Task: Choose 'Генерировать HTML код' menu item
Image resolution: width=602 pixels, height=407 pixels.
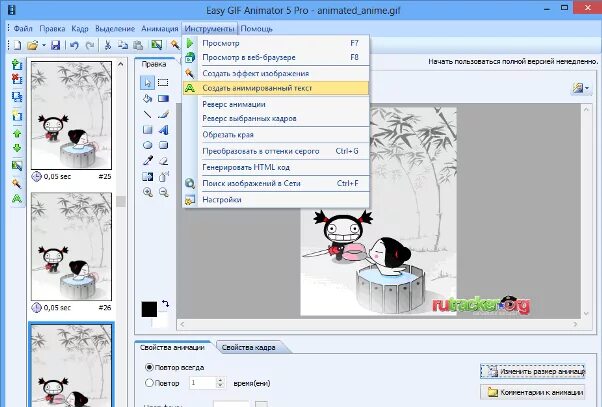Action: coord(276,167)
